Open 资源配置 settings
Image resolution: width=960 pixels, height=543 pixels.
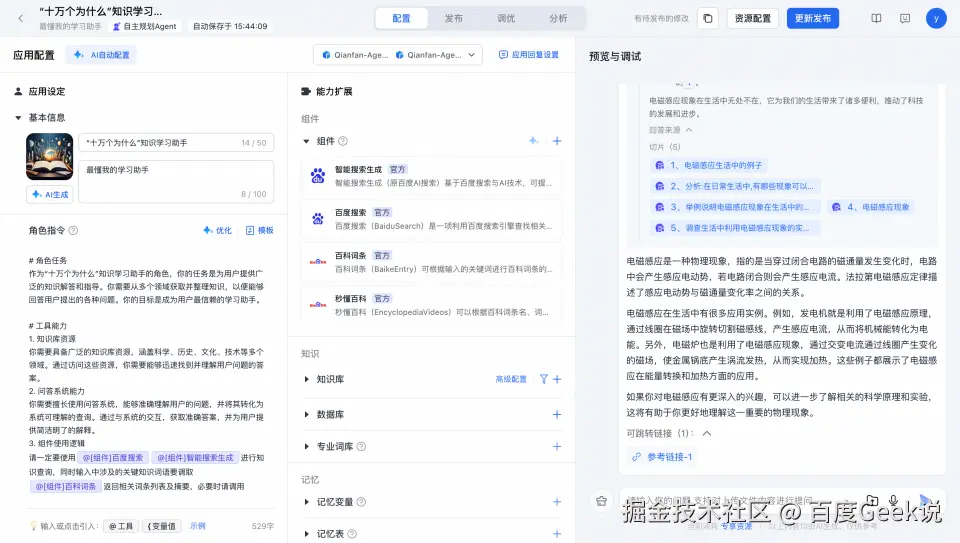[x=752, y=18]
